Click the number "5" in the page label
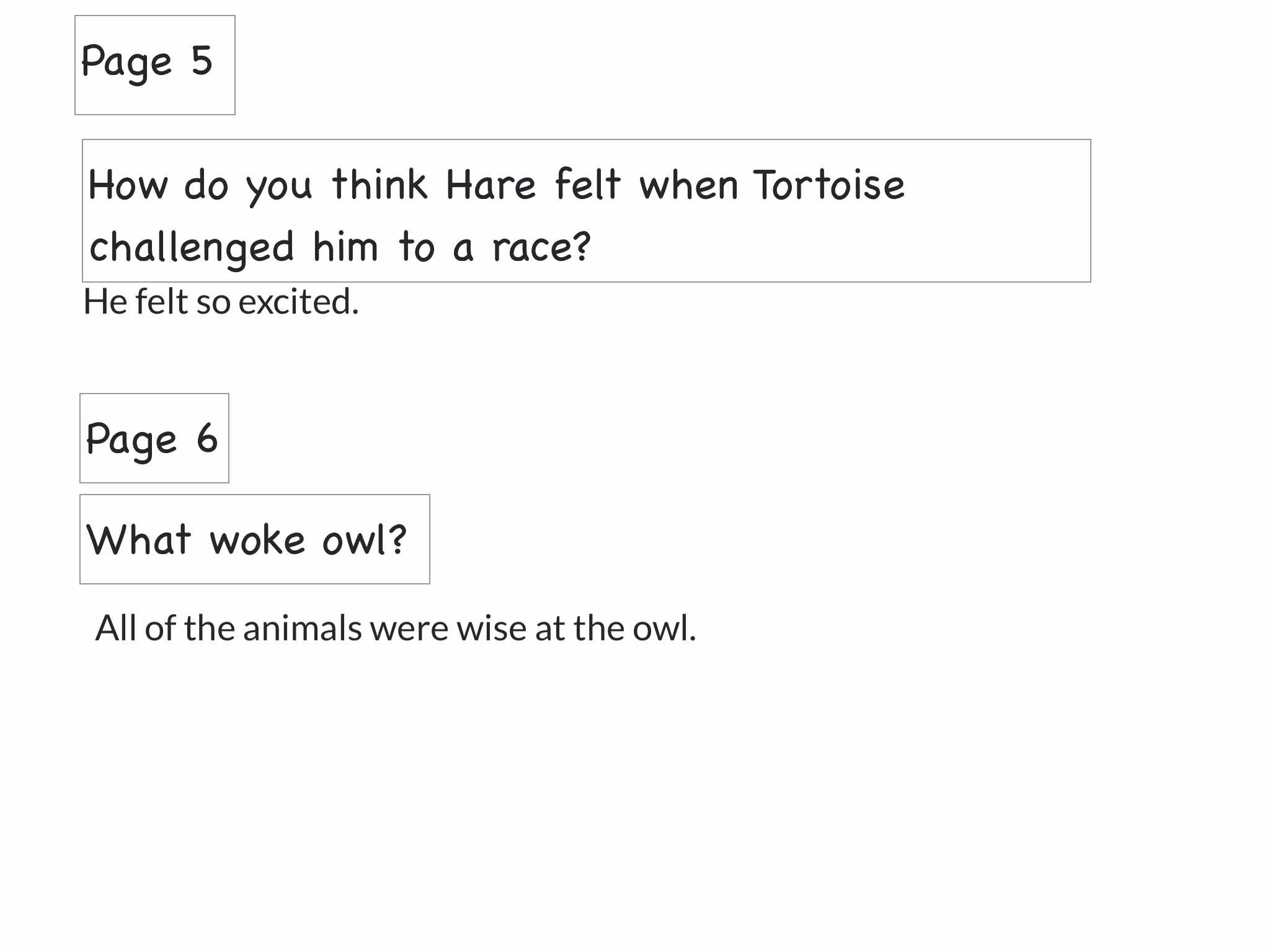Screen dimensions: 1270x952 202,61
